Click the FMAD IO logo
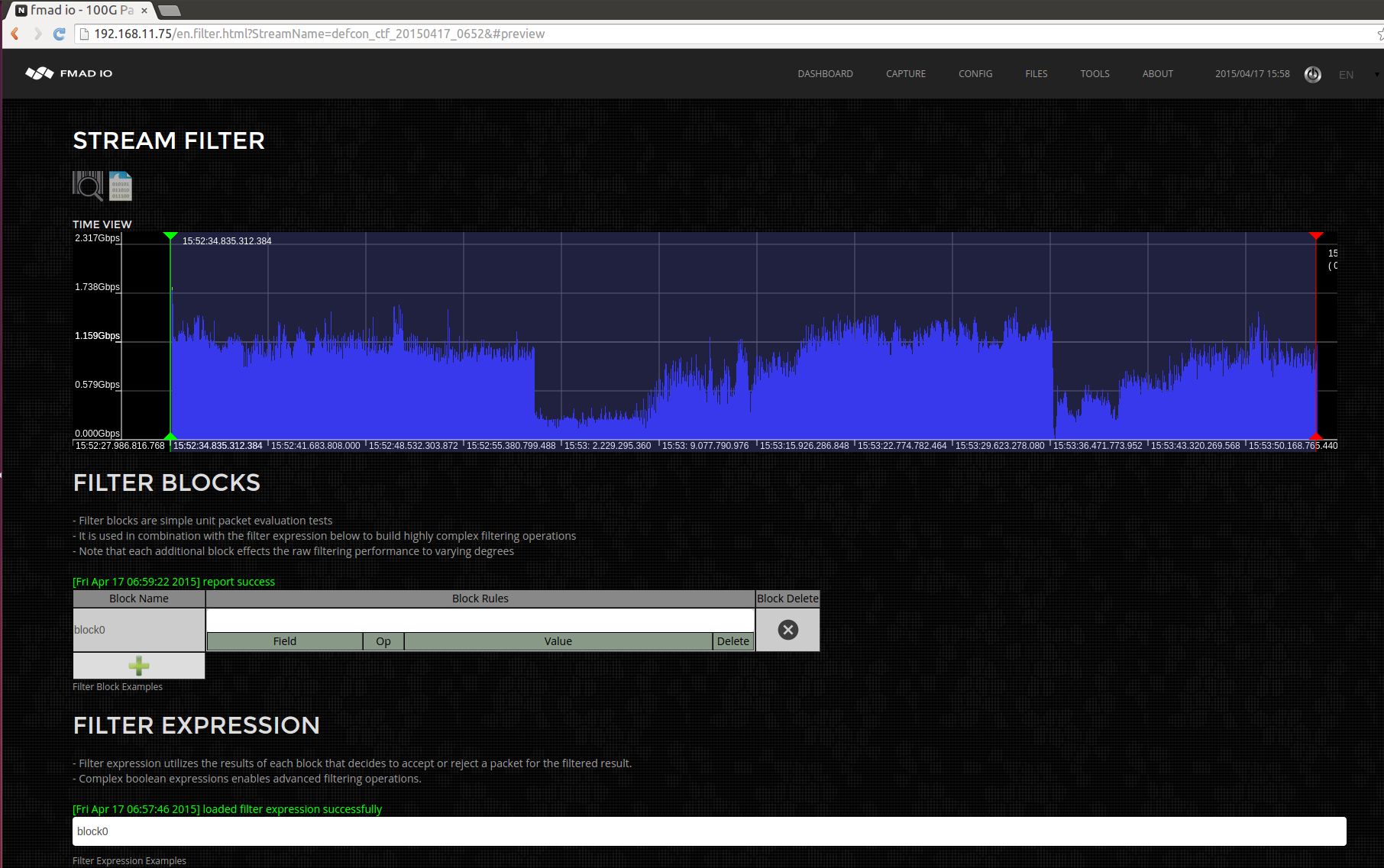The width and height of the screenshot is (1384, 868). tap(68, 73)
